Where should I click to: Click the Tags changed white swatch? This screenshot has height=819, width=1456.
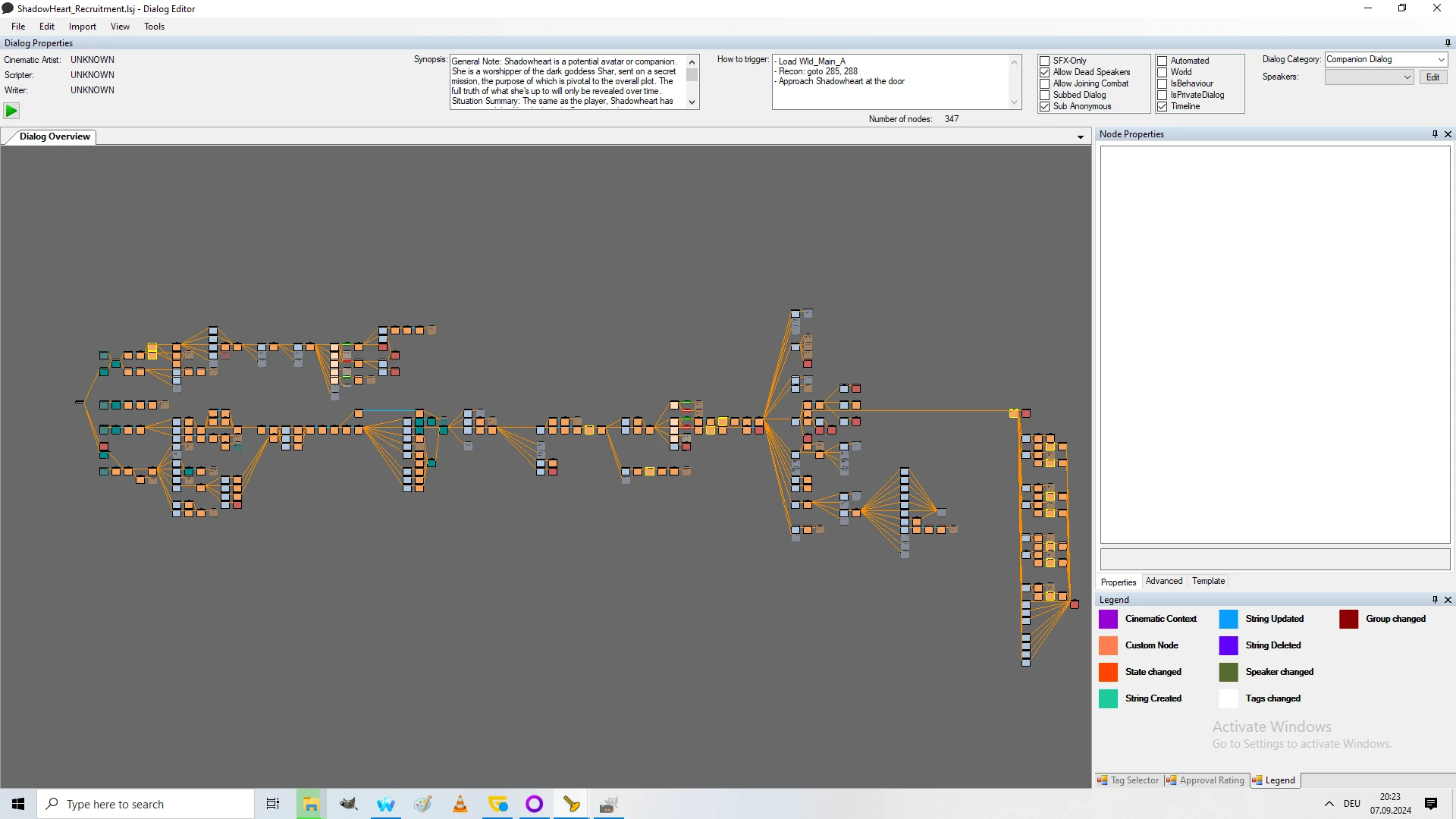coord(1228,698)
